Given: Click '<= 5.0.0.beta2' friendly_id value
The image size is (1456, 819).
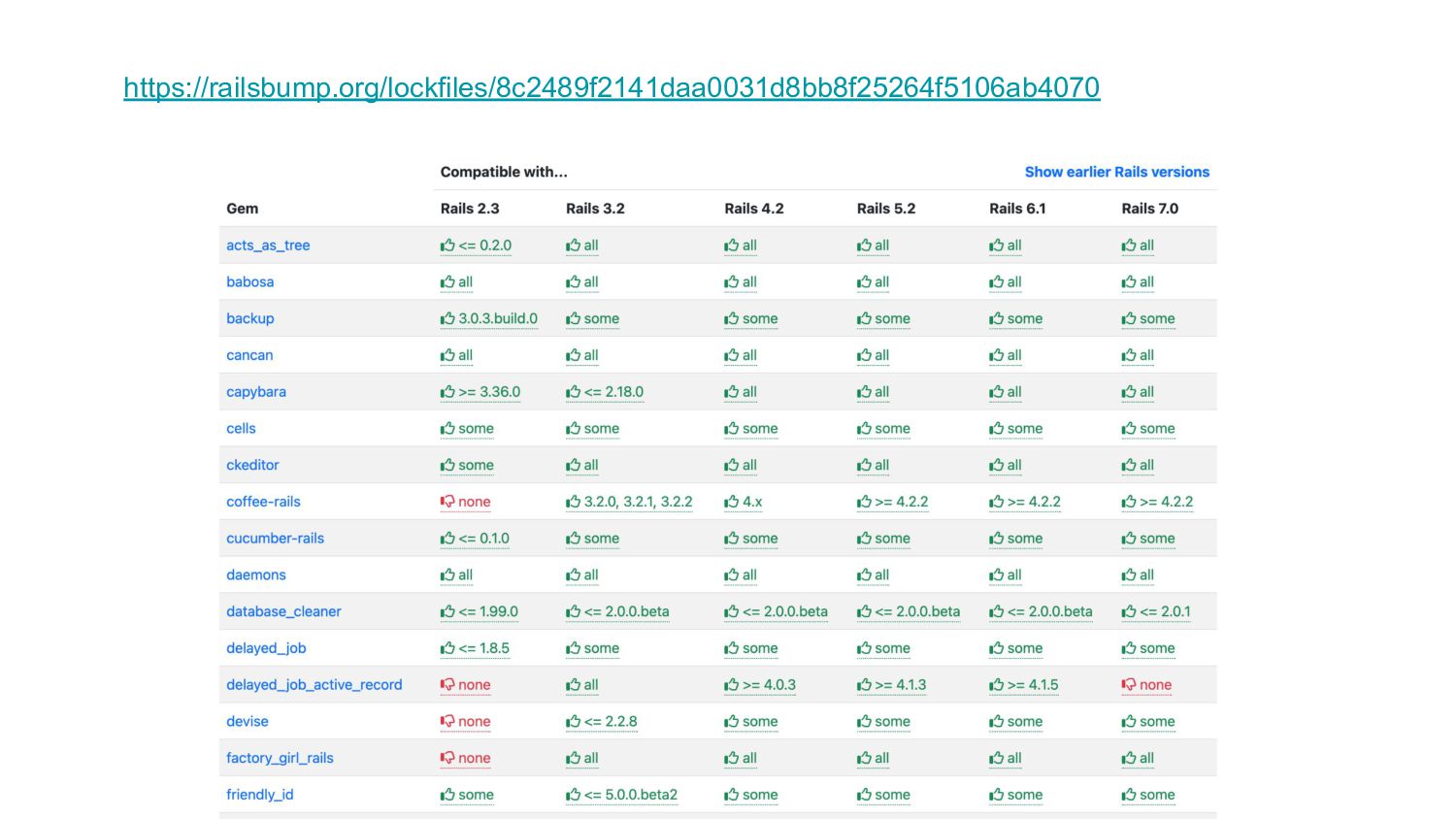Looking at the screenshot, I should [x=631, y=795].
